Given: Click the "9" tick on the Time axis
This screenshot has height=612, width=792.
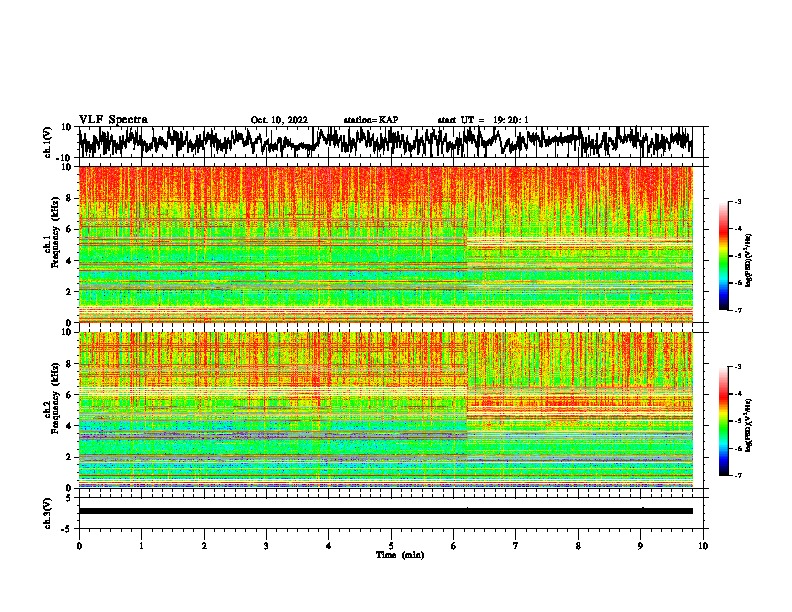Looking at the screenshot, I should pos(640,546).
